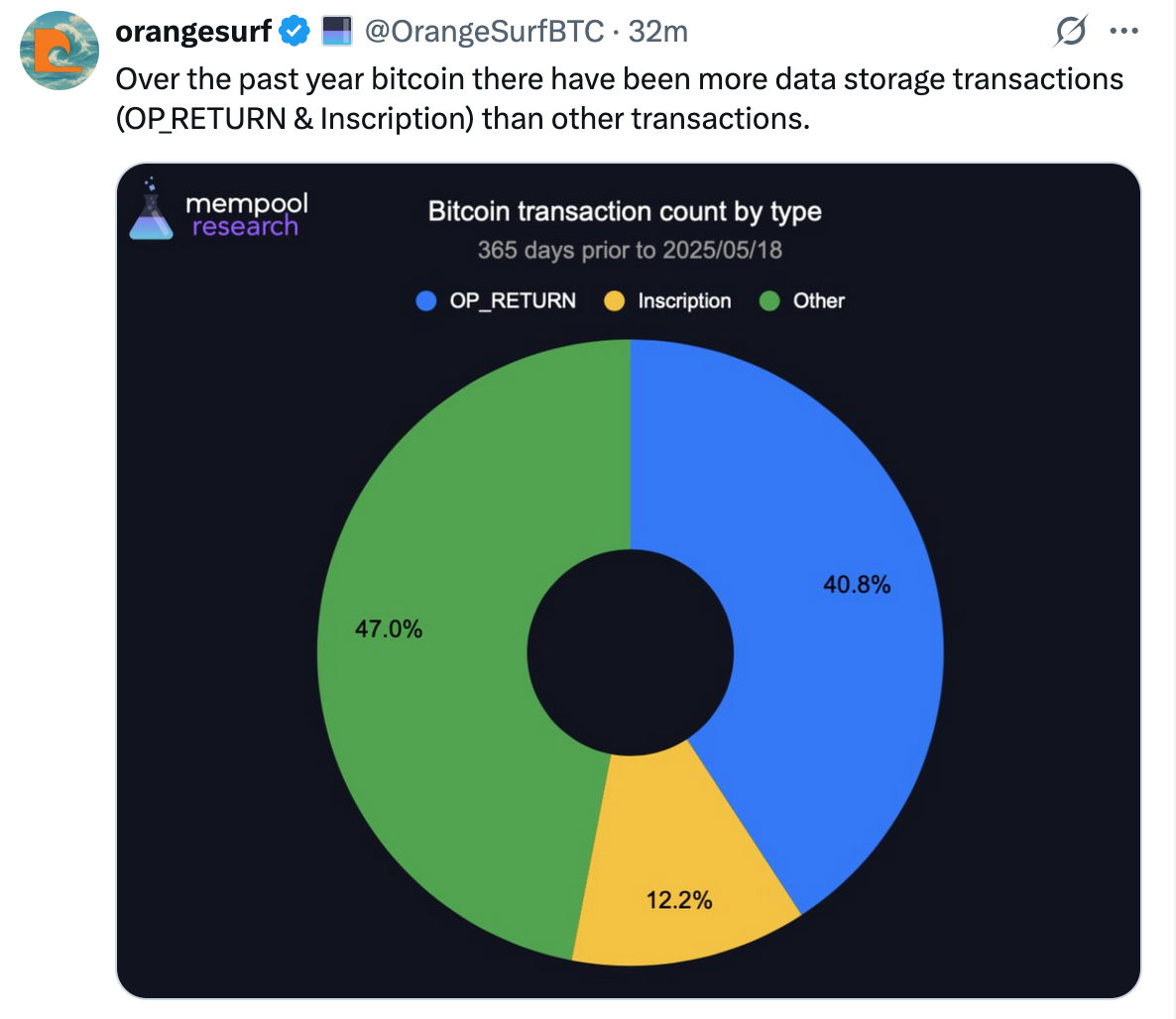This screenshot has height=1019, width=1176.
Task: Click the blue OP_RETURN legend dot
Action: (426, 300)
